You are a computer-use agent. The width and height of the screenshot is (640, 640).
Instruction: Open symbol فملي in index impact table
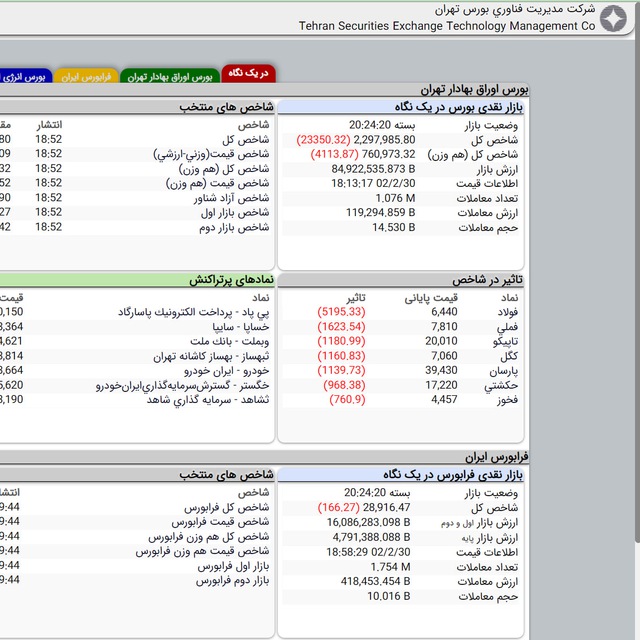(507, 327)
